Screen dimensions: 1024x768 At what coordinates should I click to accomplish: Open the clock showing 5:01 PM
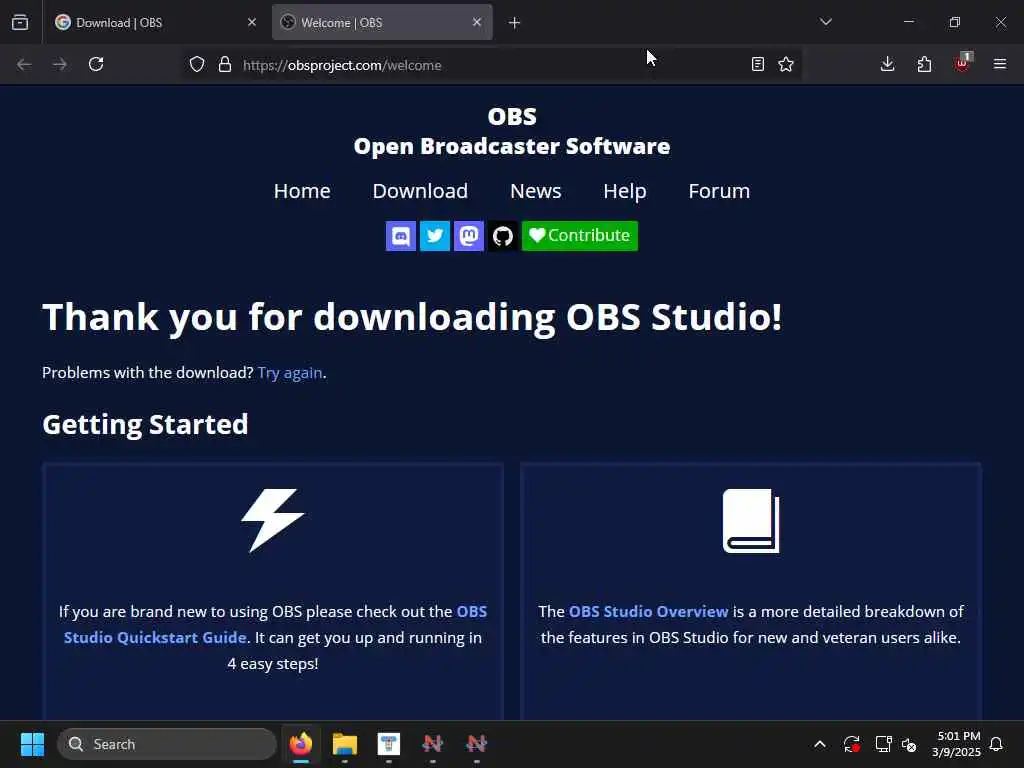[x=957, y=744]
